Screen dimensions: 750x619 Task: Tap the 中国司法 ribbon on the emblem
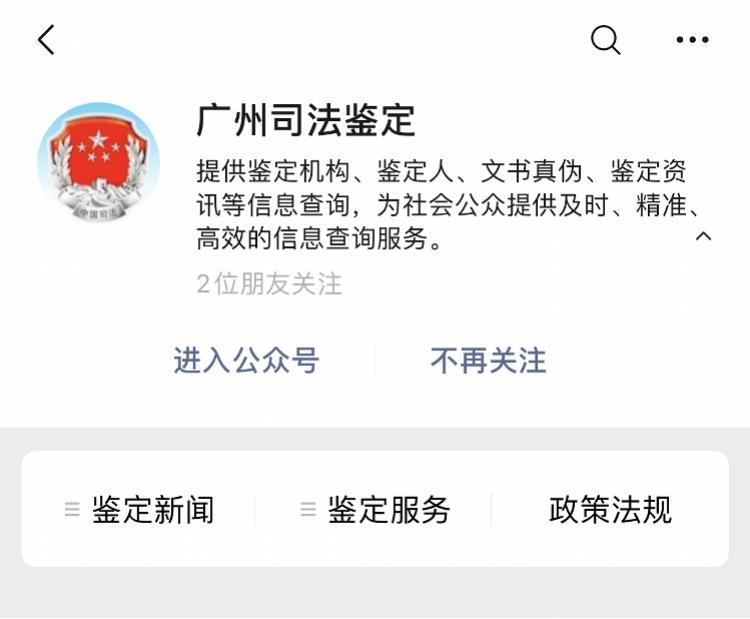pyautogui.click(x=98, y=212)
